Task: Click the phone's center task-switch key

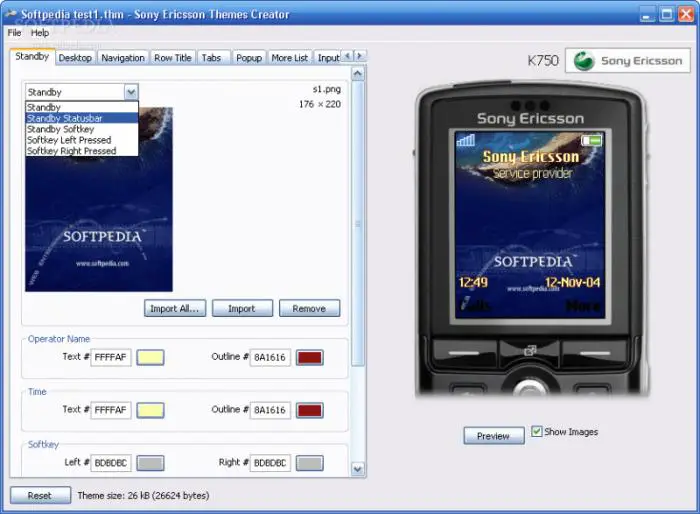Action: (x=529, y=351)
